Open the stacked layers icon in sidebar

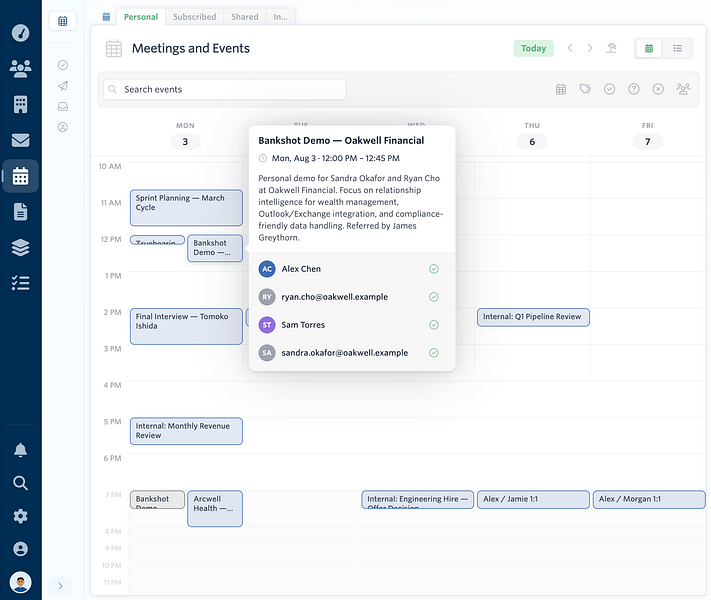click(20, 248)
